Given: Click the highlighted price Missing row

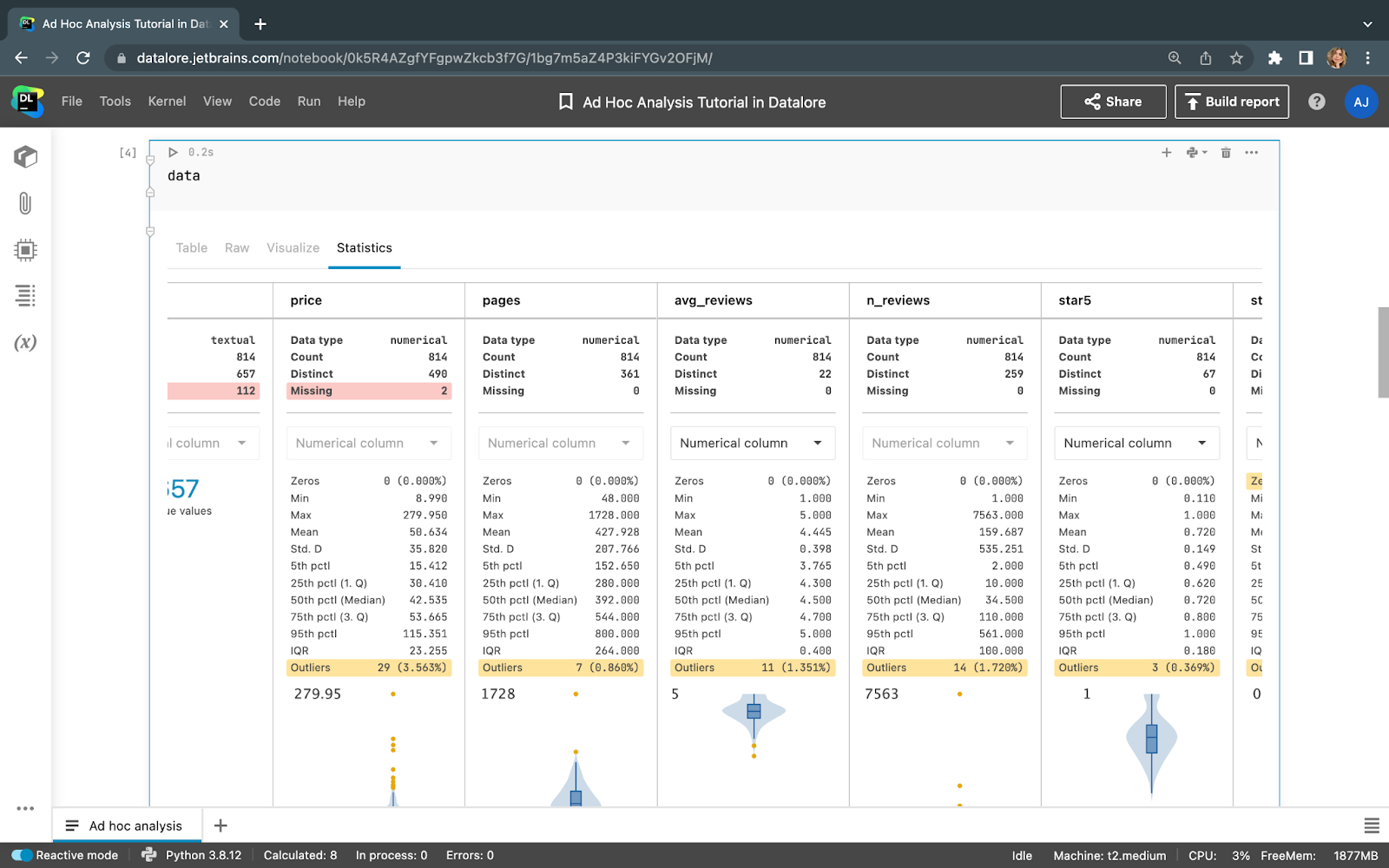Looking at the screenshot, I should click(x=369, y=391).
